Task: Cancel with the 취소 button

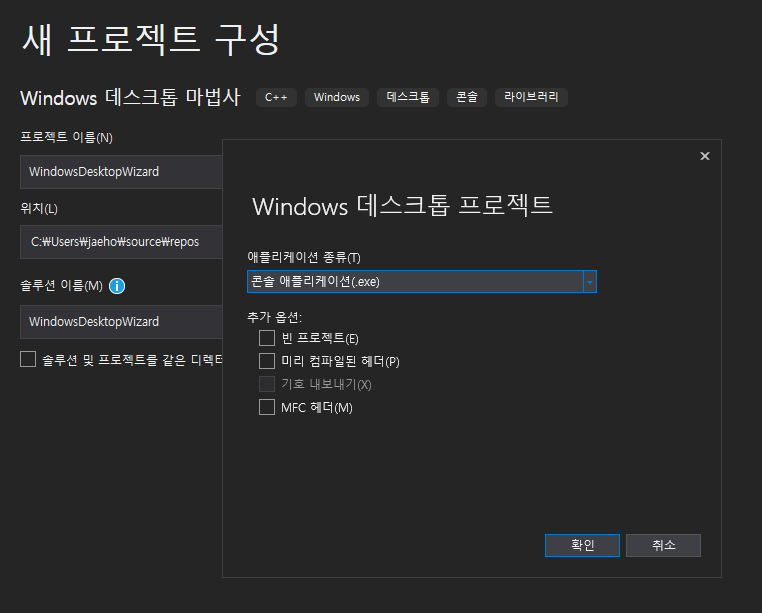Action: (x=663, y=545)
